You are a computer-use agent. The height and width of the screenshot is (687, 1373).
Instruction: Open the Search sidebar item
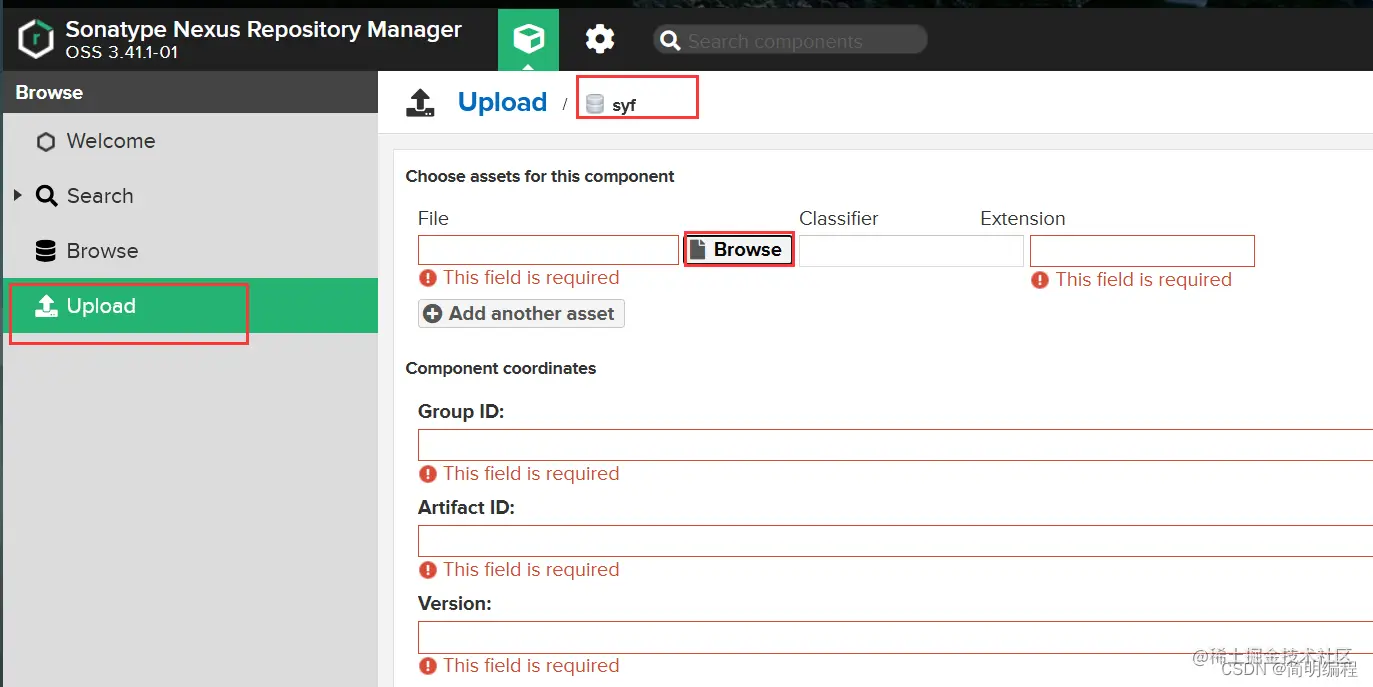99,196
